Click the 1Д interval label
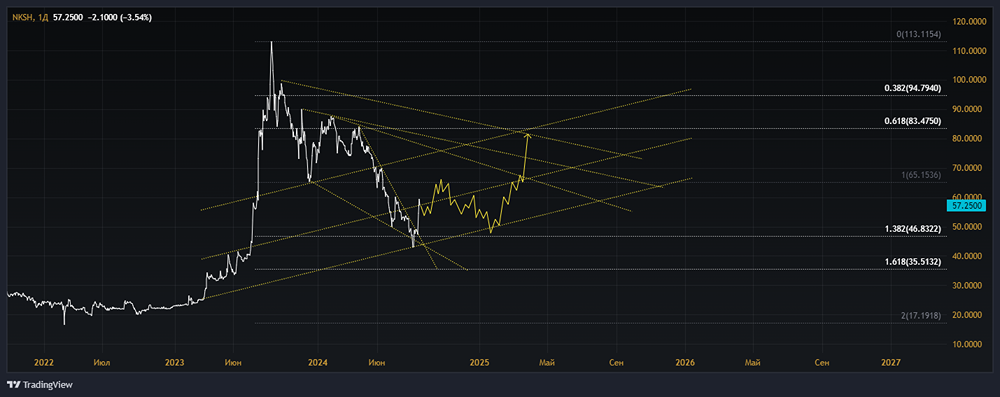The height and width of the screenshot is (397, 1000). 43,18
